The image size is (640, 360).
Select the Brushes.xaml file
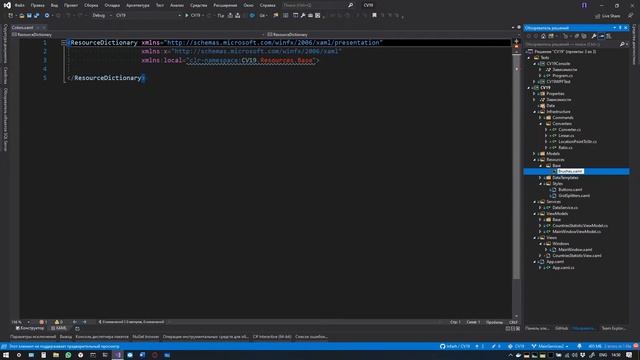[x=570, y=171]
